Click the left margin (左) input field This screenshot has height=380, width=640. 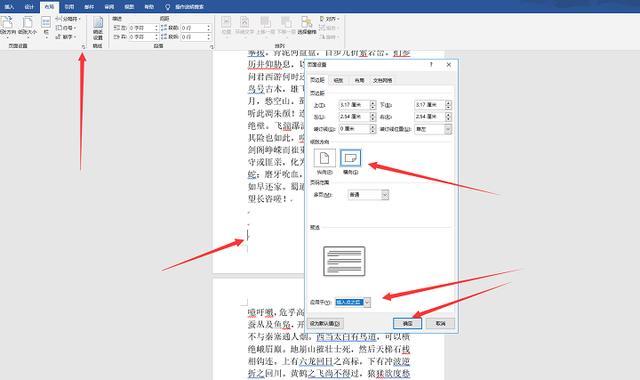pyautogui.click(x=354, y=117)
